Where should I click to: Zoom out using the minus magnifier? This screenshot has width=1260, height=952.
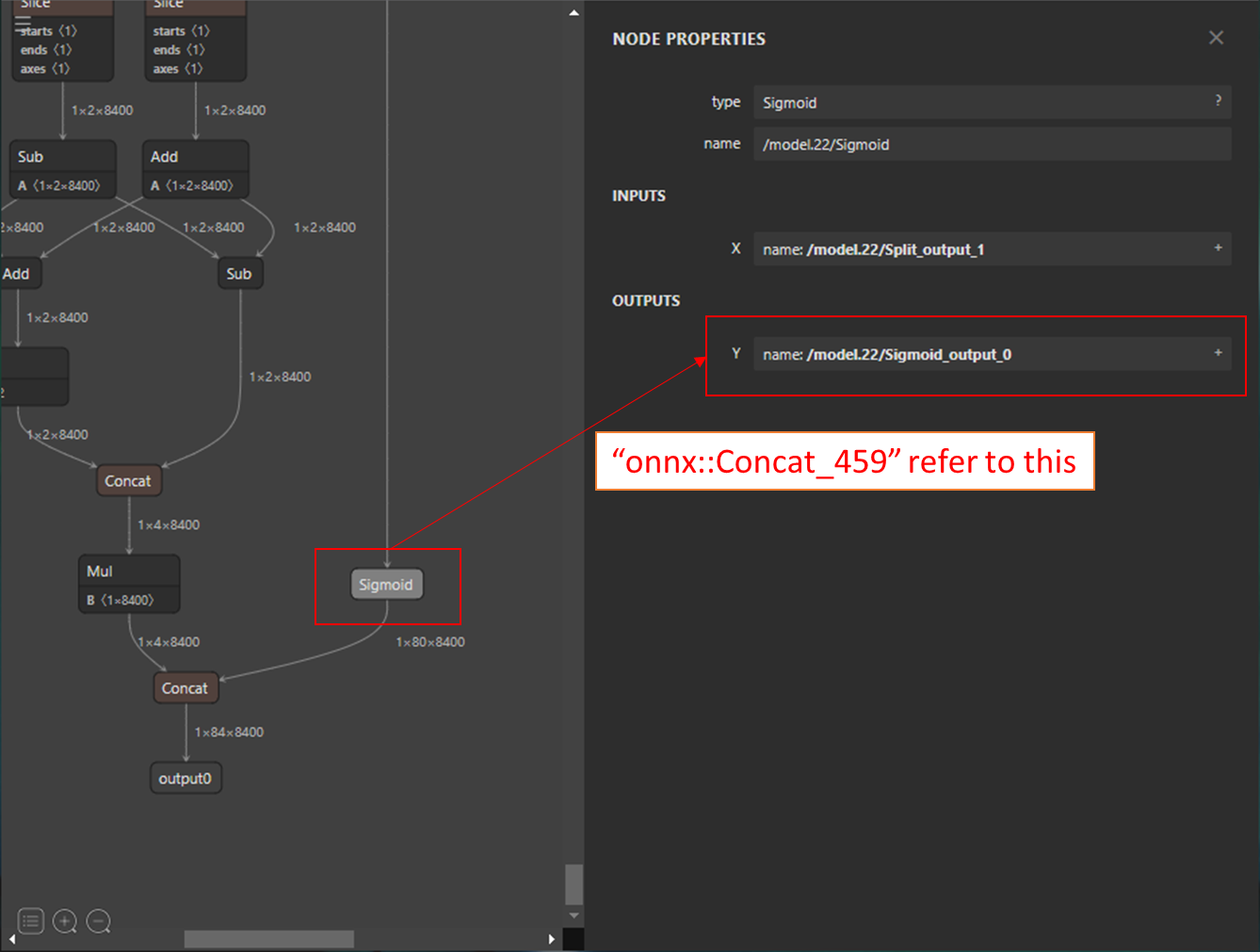click(x=99, y=921)
